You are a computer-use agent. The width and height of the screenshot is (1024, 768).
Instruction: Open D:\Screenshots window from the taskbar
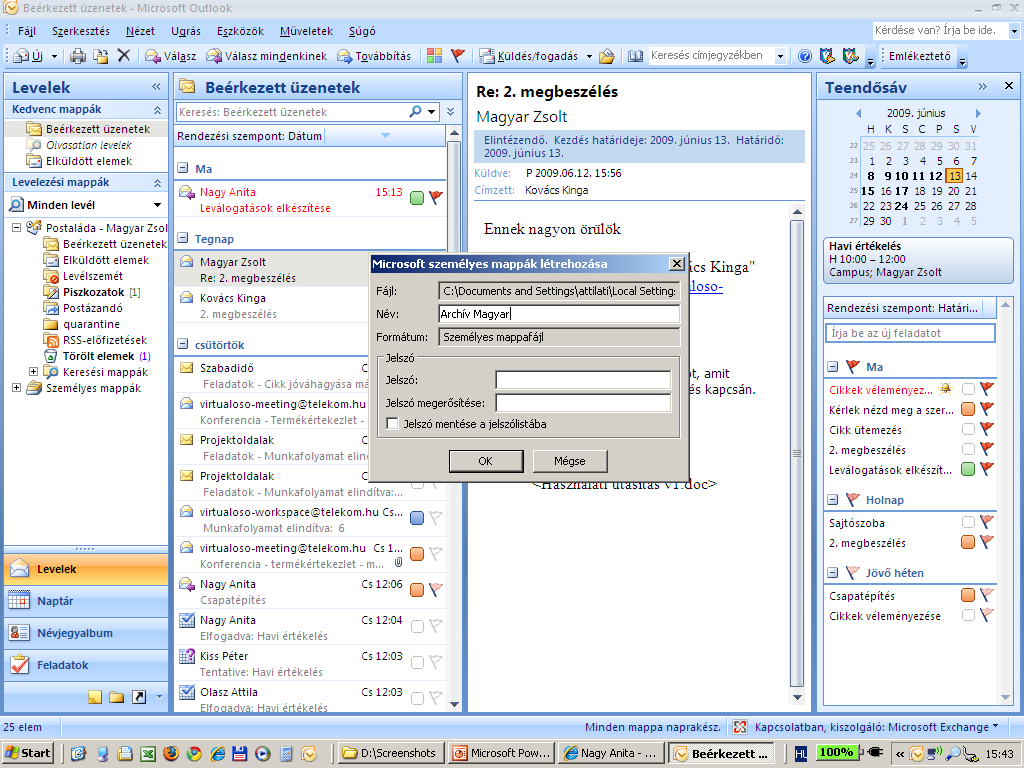(x=391, y=753)
